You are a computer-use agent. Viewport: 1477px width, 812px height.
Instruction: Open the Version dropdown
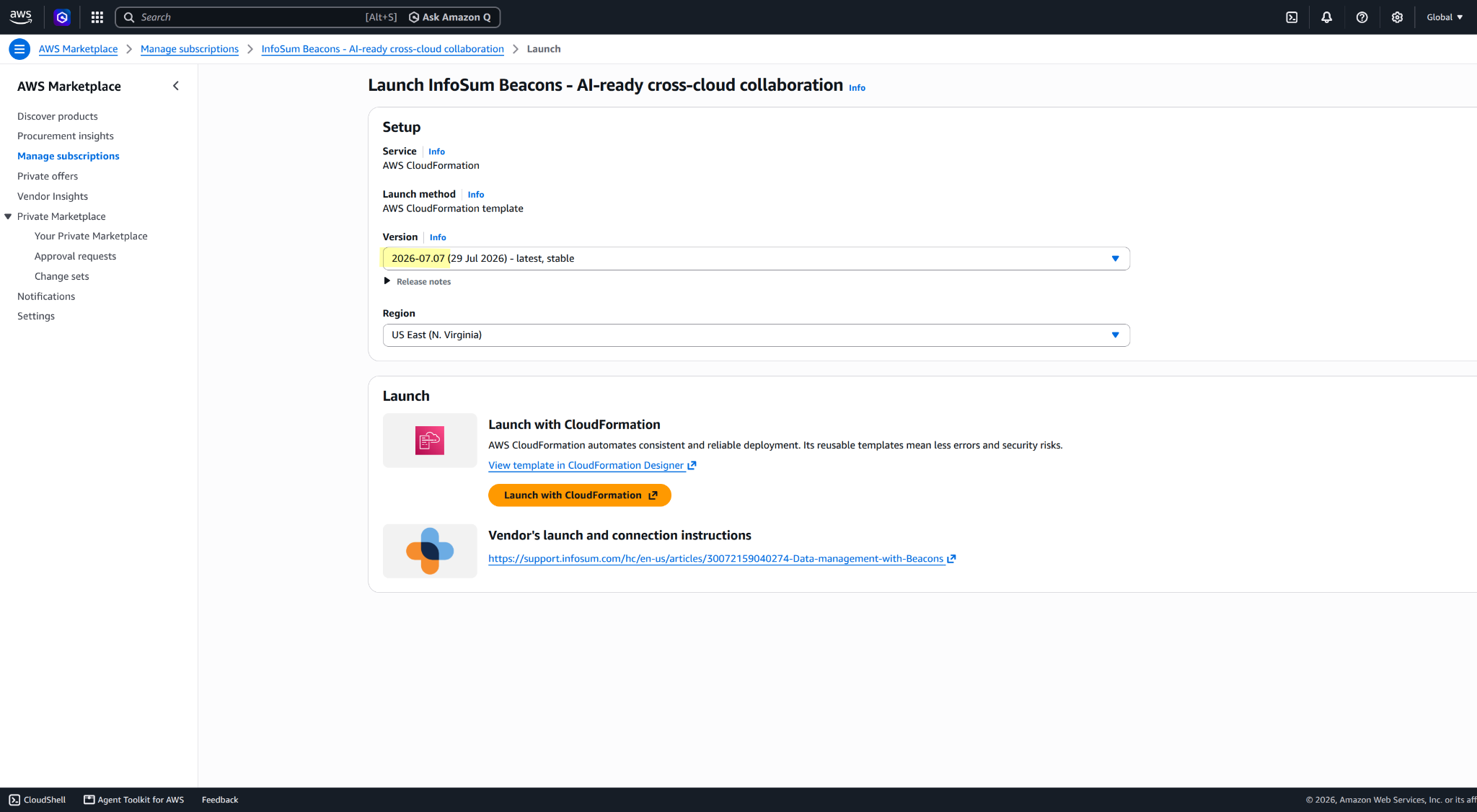pyautogui.click(x=756, y=259)
